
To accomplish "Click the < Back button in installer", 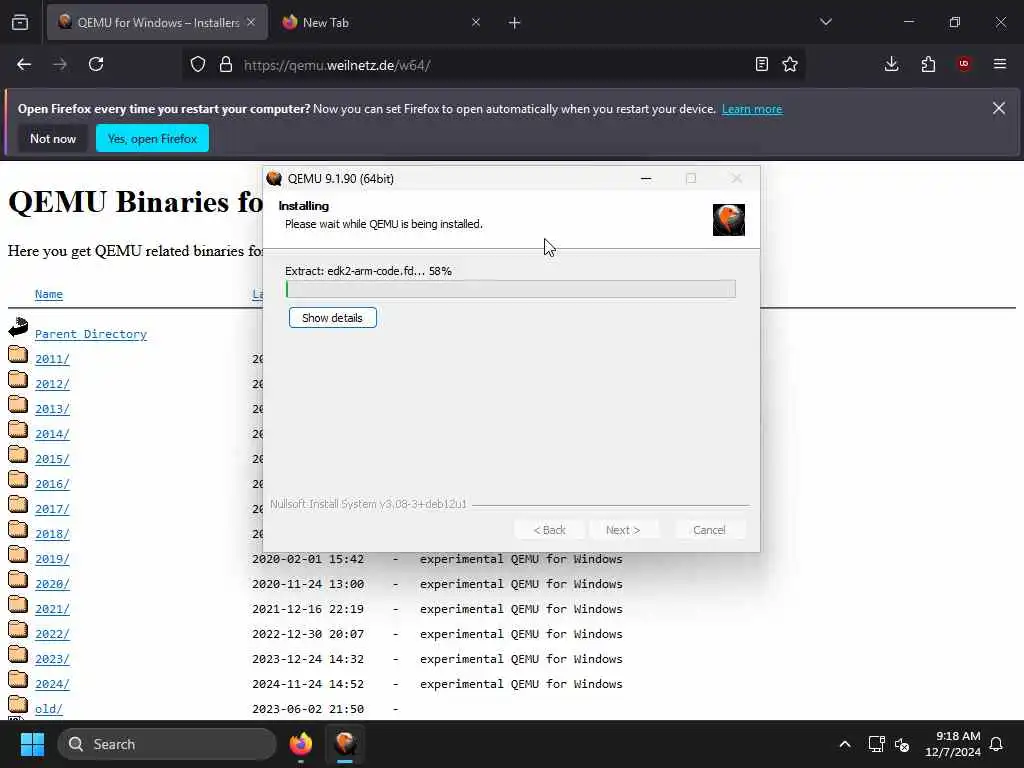I will click(x=549, y=530).
